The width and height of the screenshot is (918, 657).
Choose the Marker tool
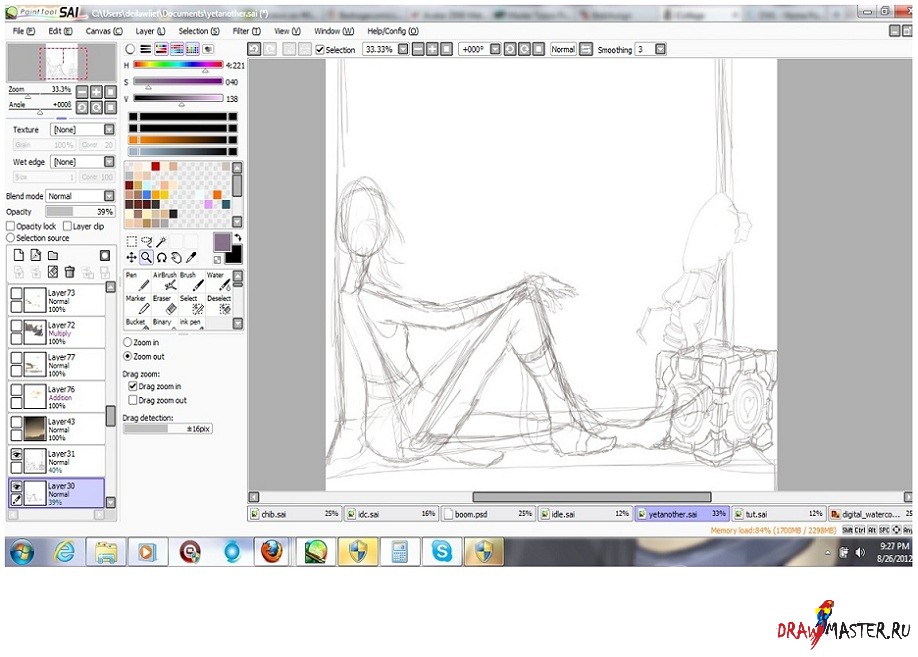[138, 304]
